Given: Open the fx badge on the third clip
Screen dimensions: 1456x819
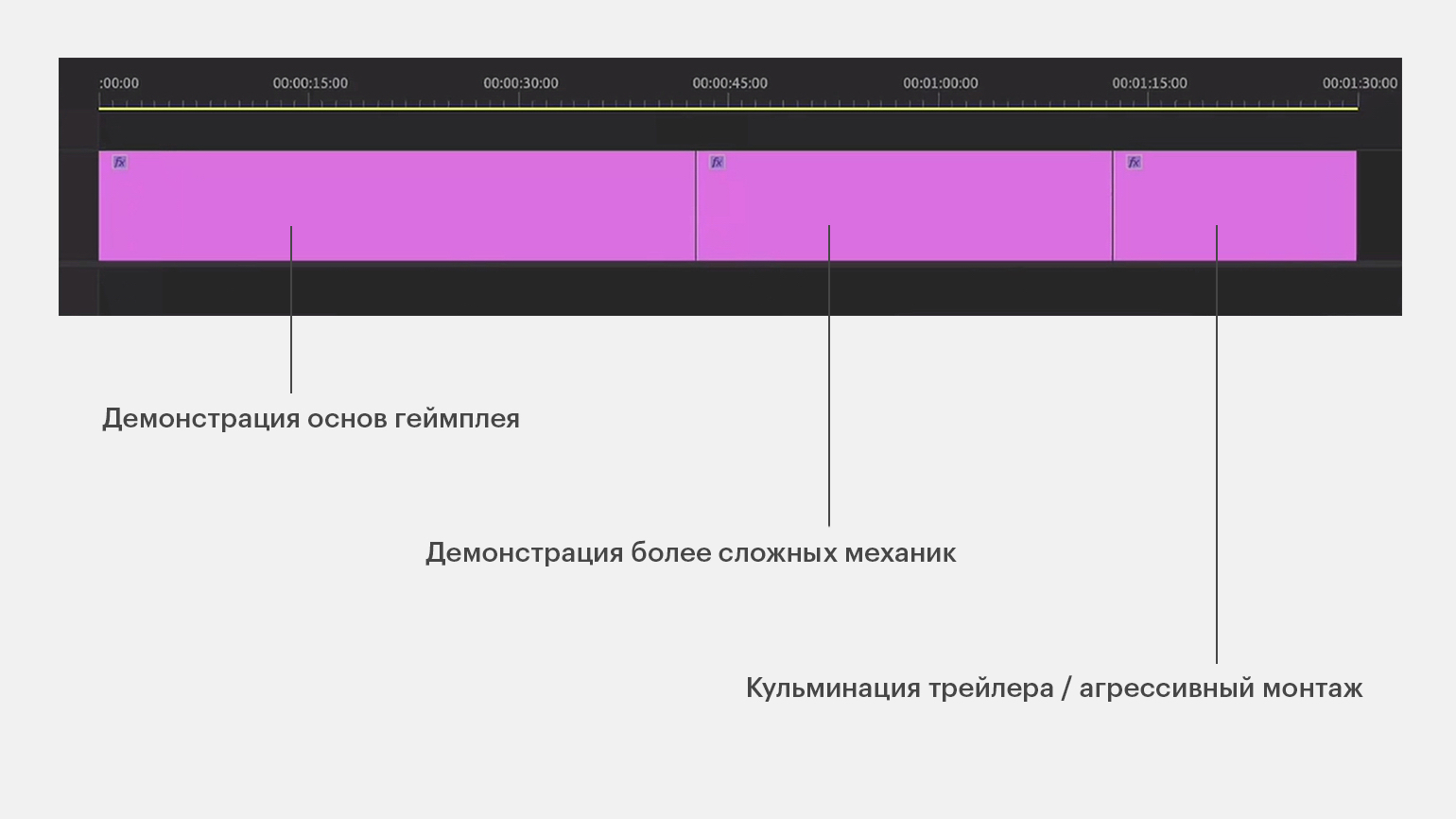Looking at the screenshot, I should tap(1134, 163).
